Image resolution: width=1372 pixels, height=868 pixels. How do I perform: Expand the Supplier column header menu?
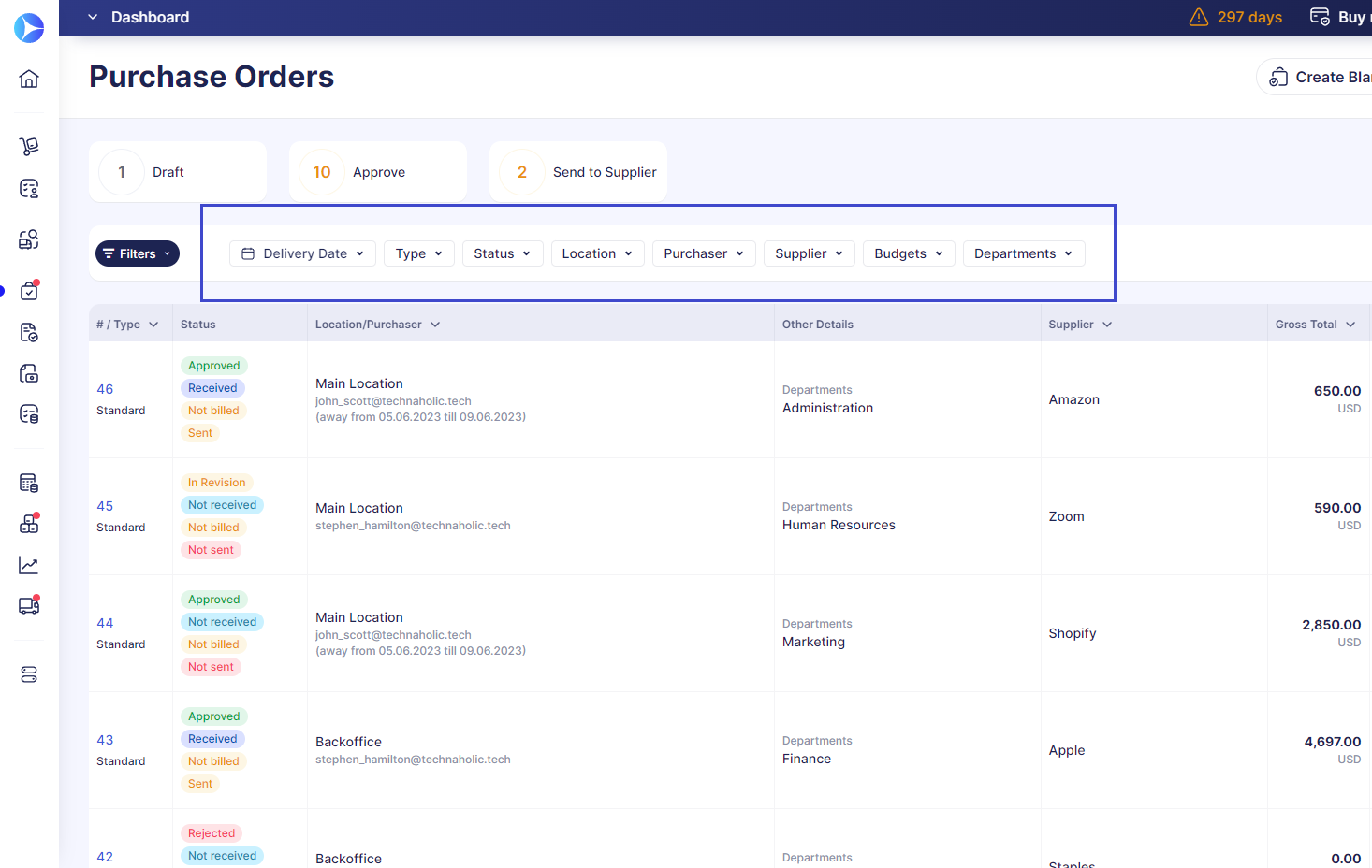pos(1107,325)
